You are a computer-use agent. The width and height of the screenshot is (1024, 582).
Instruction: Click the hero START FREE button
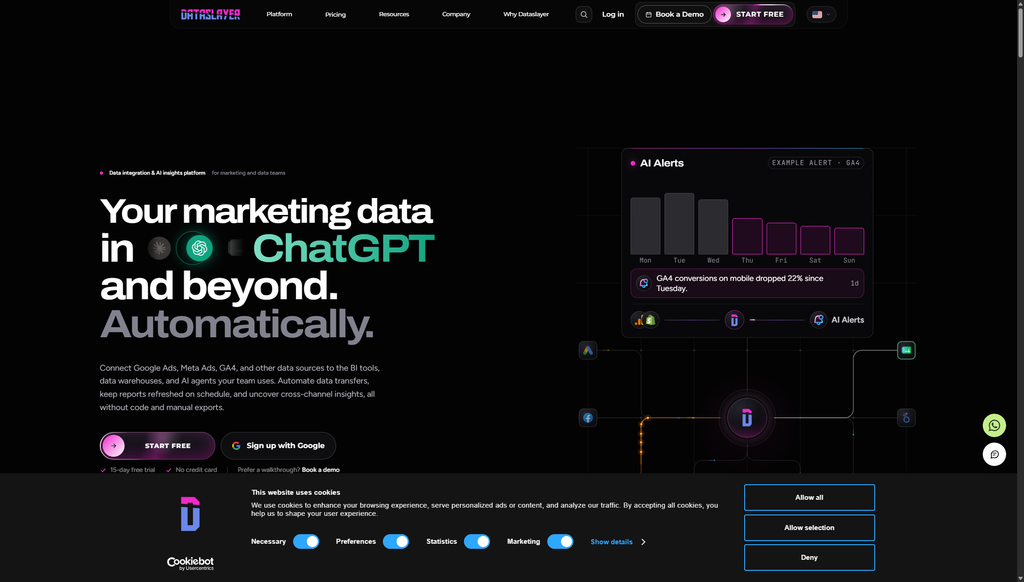click(x=157, y=445)
